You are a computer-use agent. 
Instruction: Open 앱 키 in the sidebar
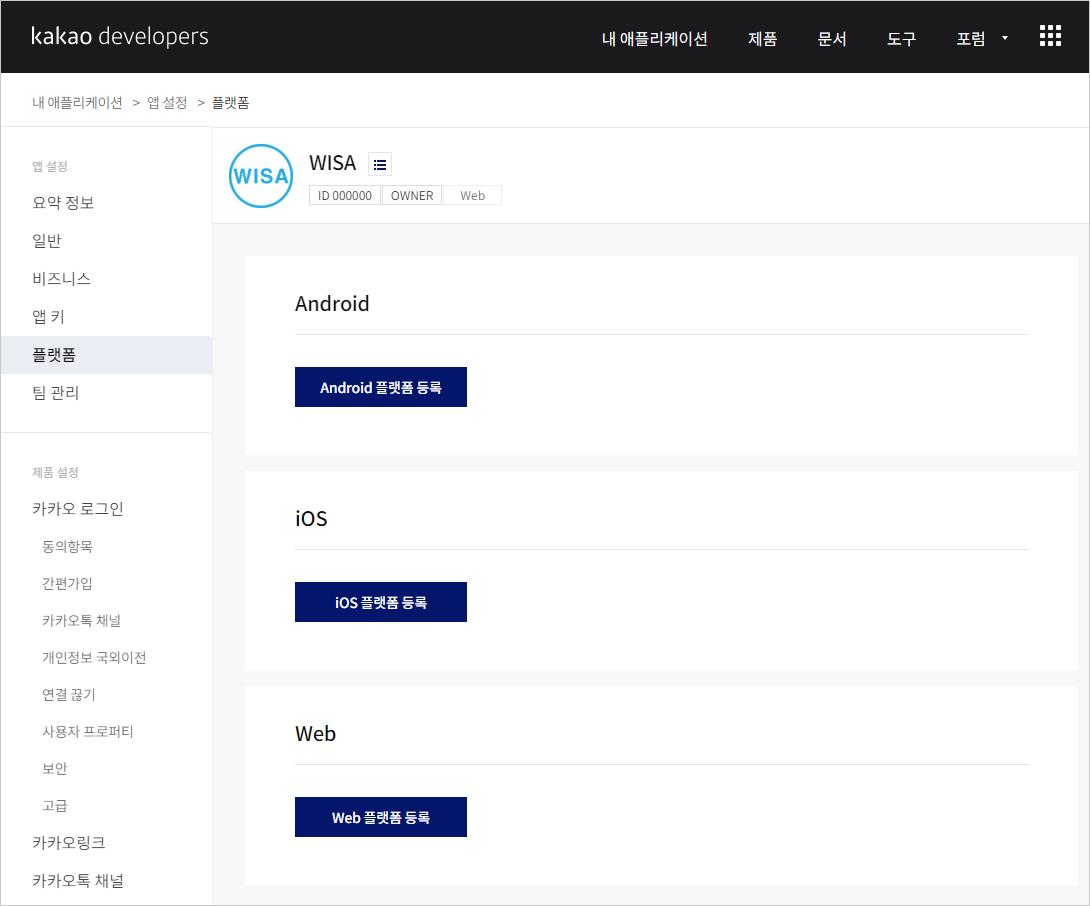click(x=48, y=317)
